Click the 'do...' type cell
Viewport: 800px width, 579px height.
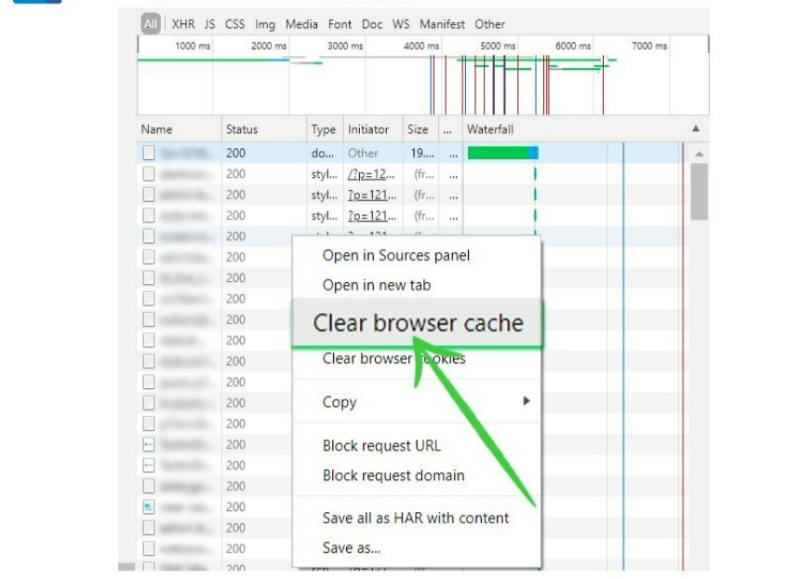point(322,153)
